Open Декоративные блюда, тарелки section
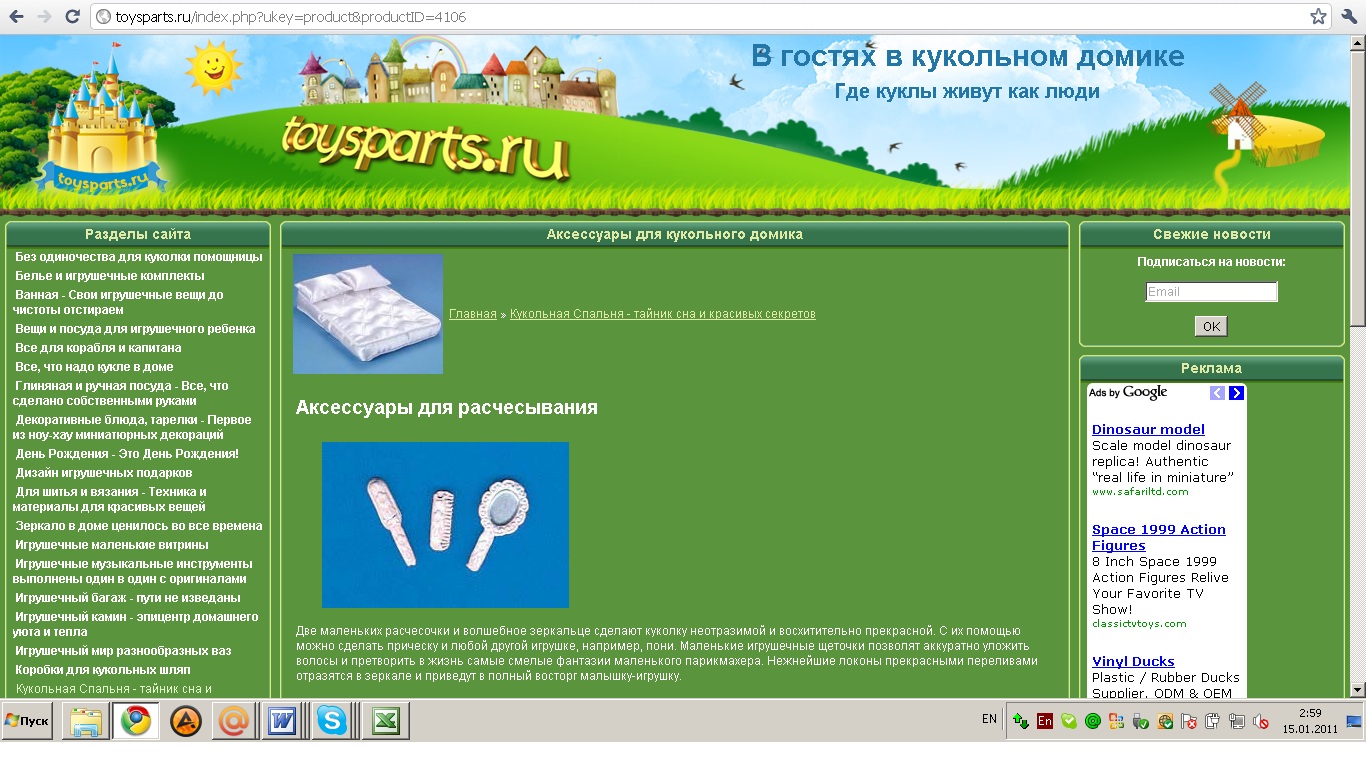Screen dimensions: 1366x768 [132, 427]
